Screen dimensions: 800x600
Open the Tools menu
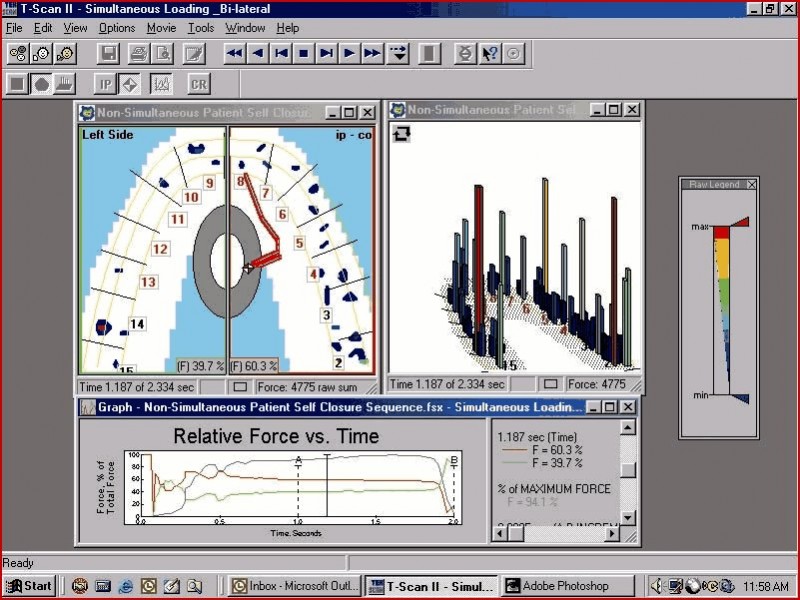201,28
